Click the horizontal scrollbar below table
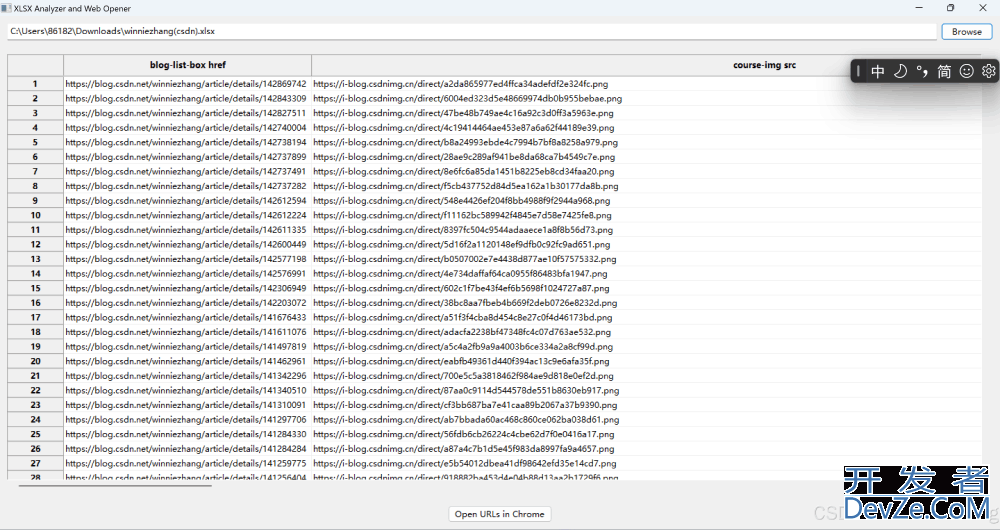This screenshot has height=530, width=1000. pyautogui.click(x=115, y=486)
